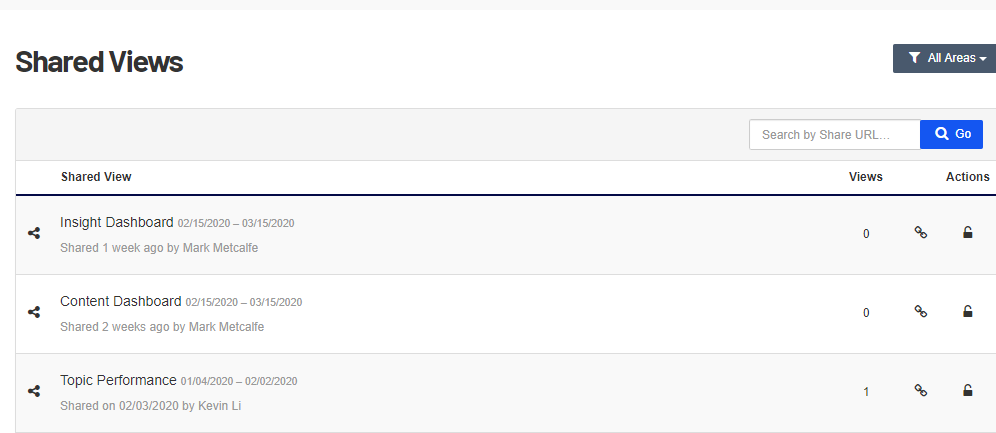The height and width of the screenshot is (433, 996).
Task: Copy link icon for Content Dashboard
Action: [920, 311]
